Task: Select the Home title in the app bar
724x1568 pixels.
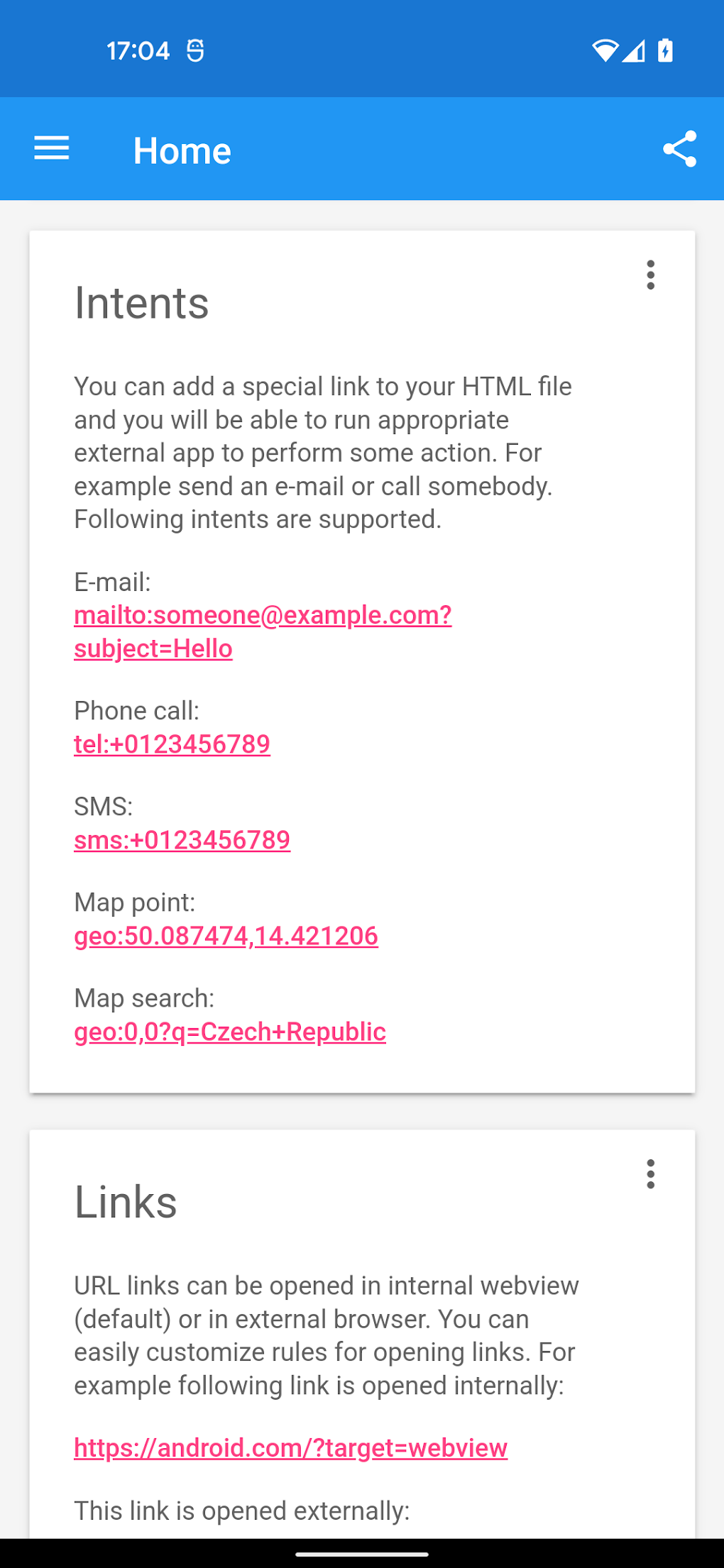Action: pos(182,150)
